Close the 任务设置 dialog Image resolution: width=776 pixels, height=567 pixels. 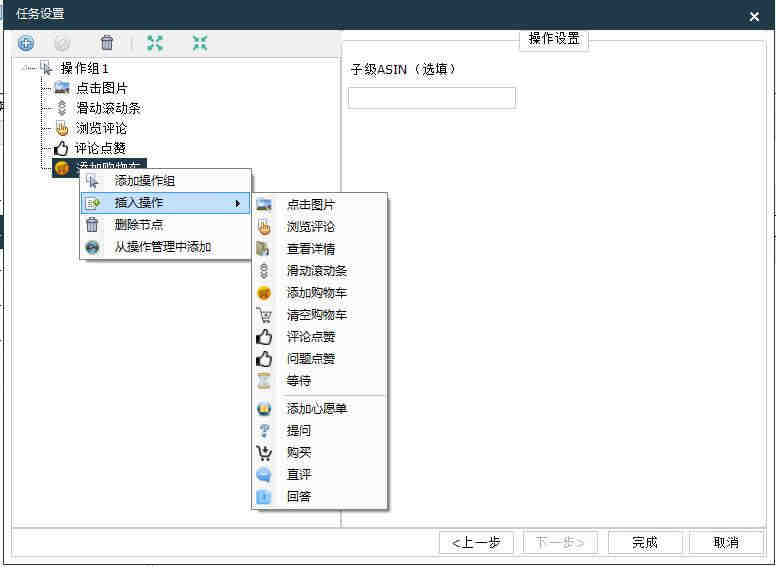click(x=754, y=17)
